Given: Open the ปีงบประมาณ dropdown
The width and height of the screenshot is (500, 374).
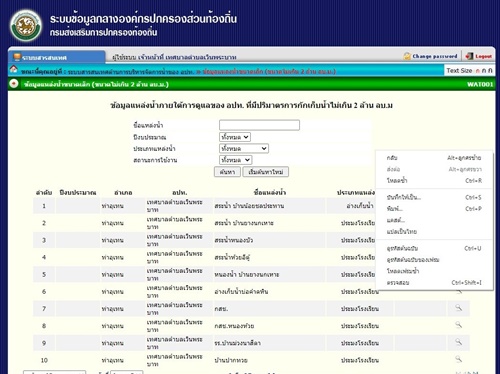Looking at the screenshot, I should (x=235, y=137).
